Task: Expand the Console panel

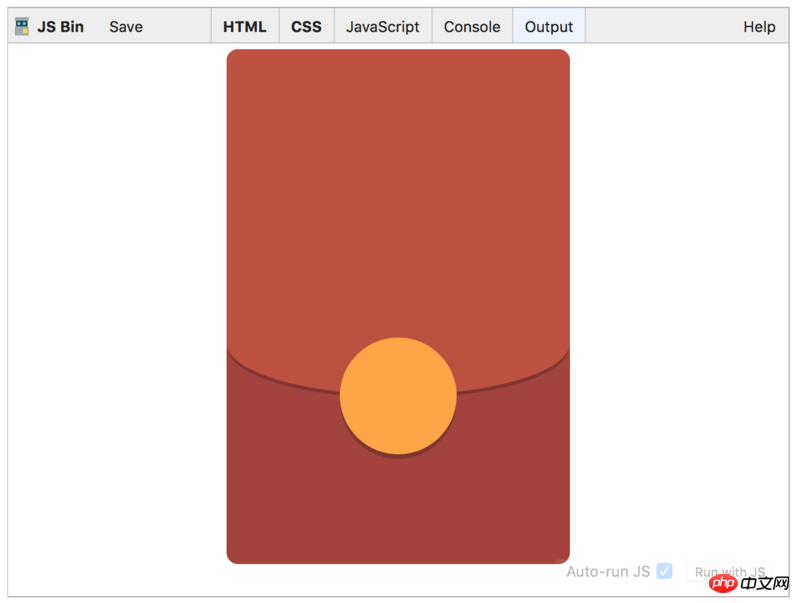Action: (471, 26)
